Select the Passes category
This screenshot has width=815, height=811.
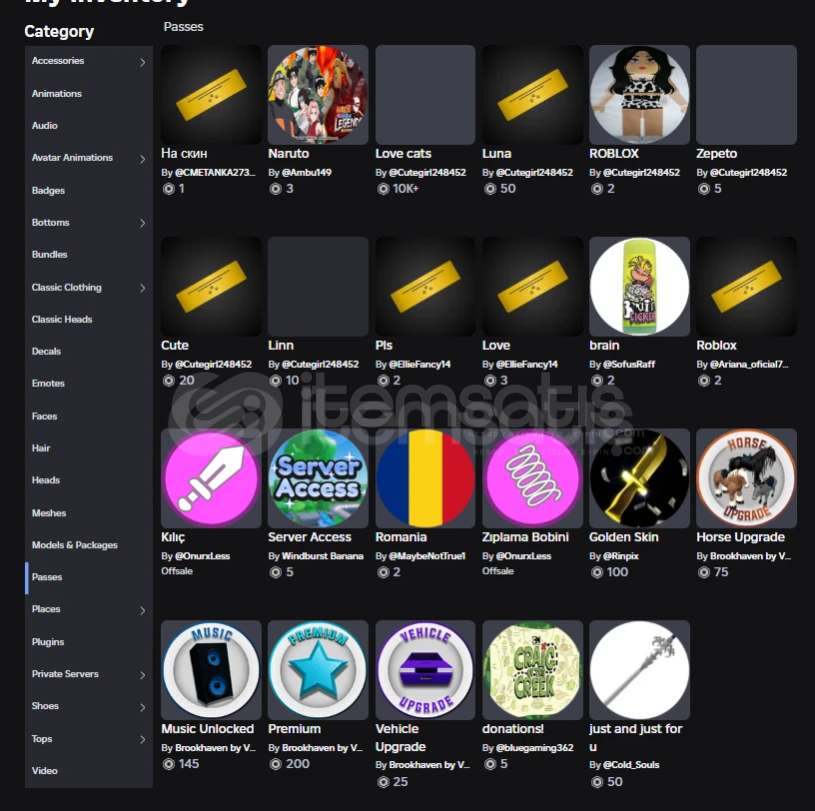pyautogui.click(x=47, y=577)
